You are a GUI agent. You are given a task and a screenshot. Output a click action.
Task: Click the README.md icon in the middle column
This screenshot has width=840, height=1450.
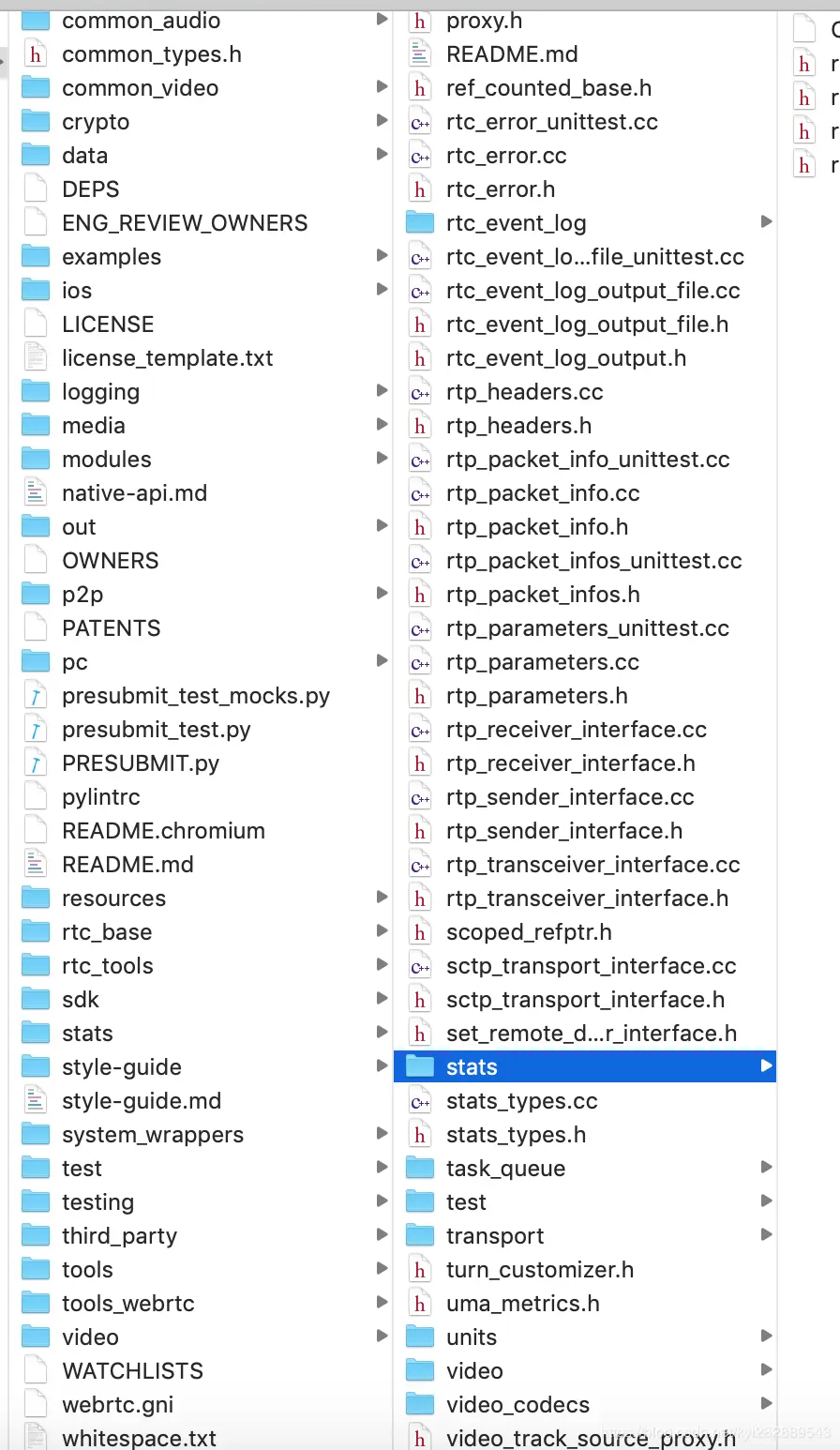(420, 54)
